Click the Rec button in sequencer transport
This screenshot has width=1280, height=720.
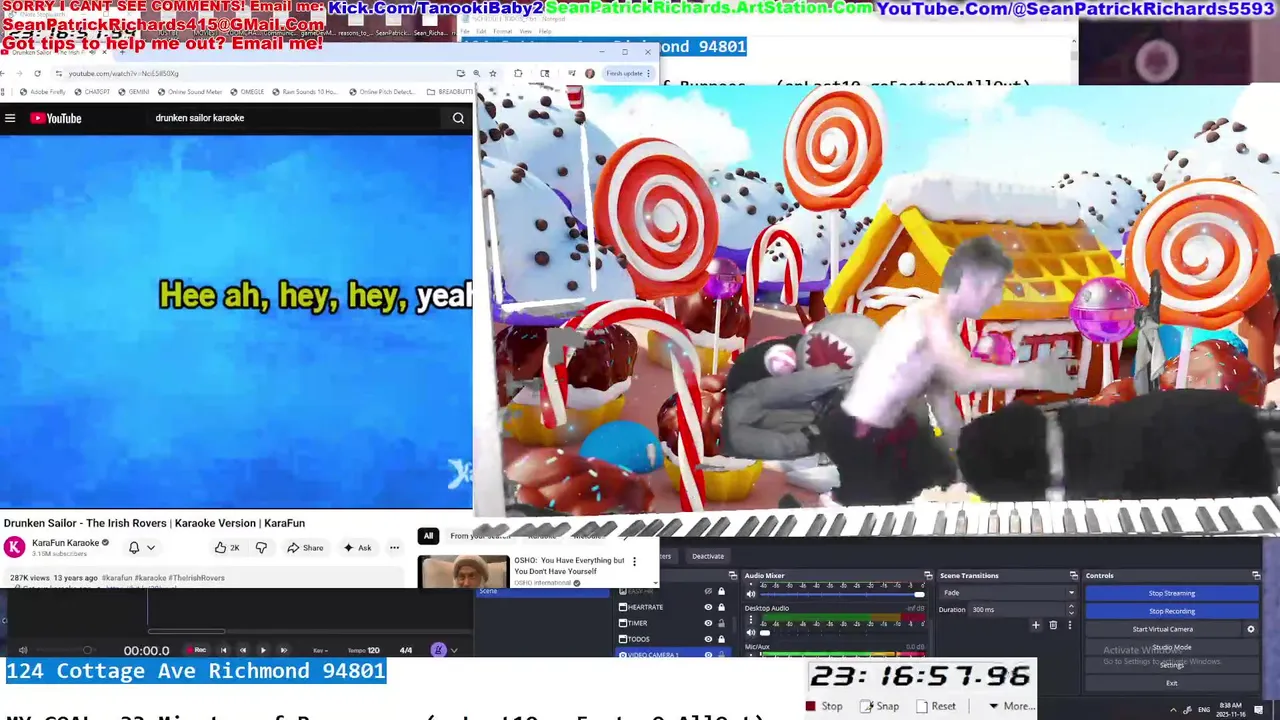point(196,650)
